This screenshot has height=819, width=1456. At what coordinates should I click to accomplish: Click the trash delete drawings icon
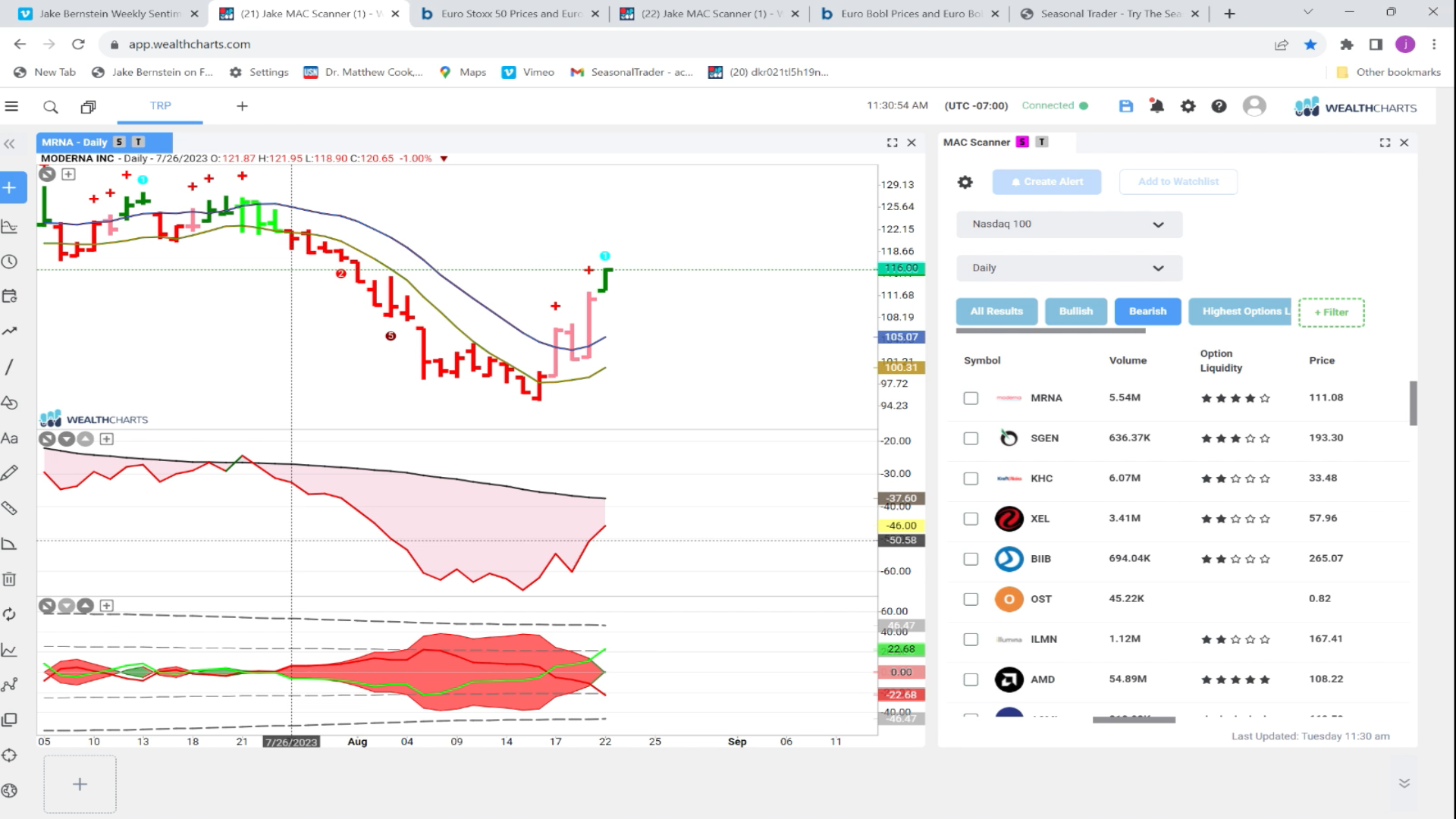(x=9, y=579)
